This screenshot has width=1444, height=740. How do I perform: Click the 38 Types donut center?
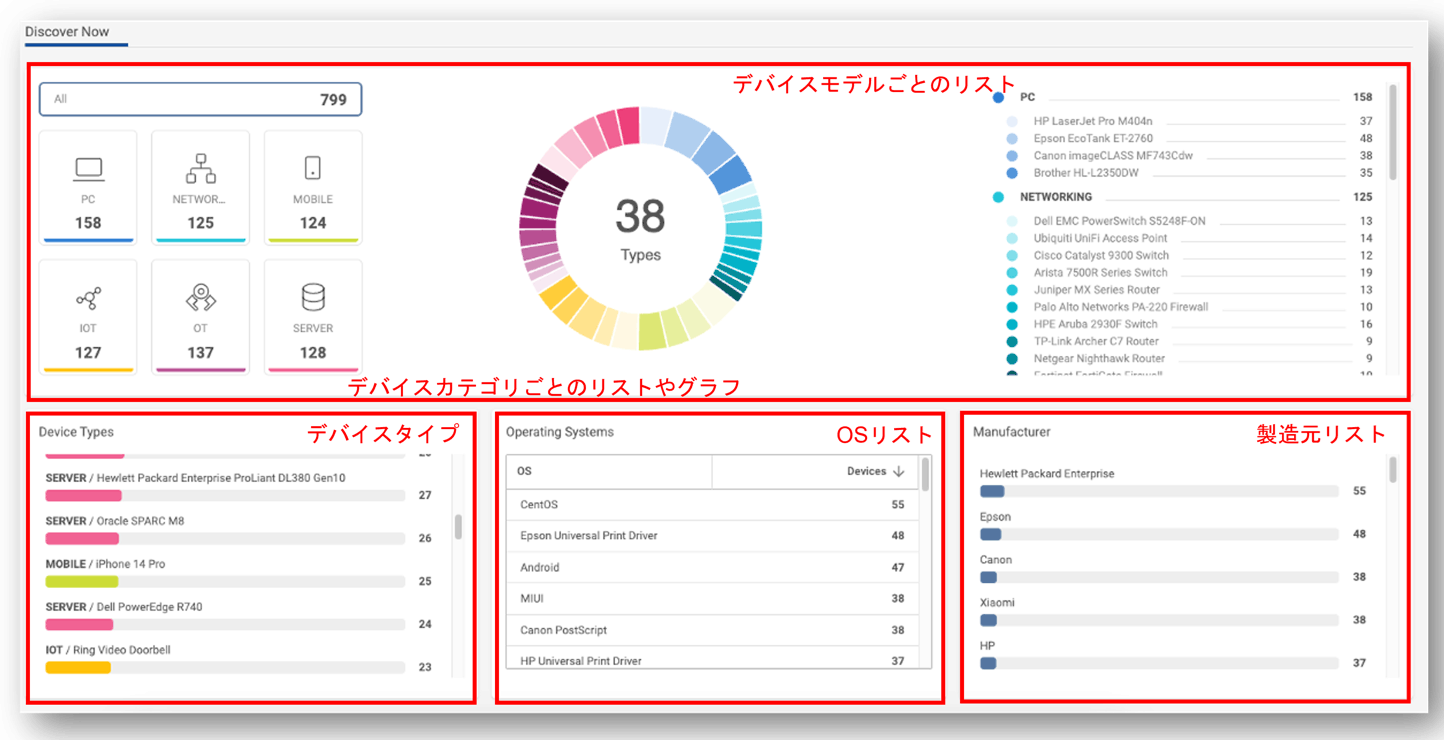pos(640,228)
